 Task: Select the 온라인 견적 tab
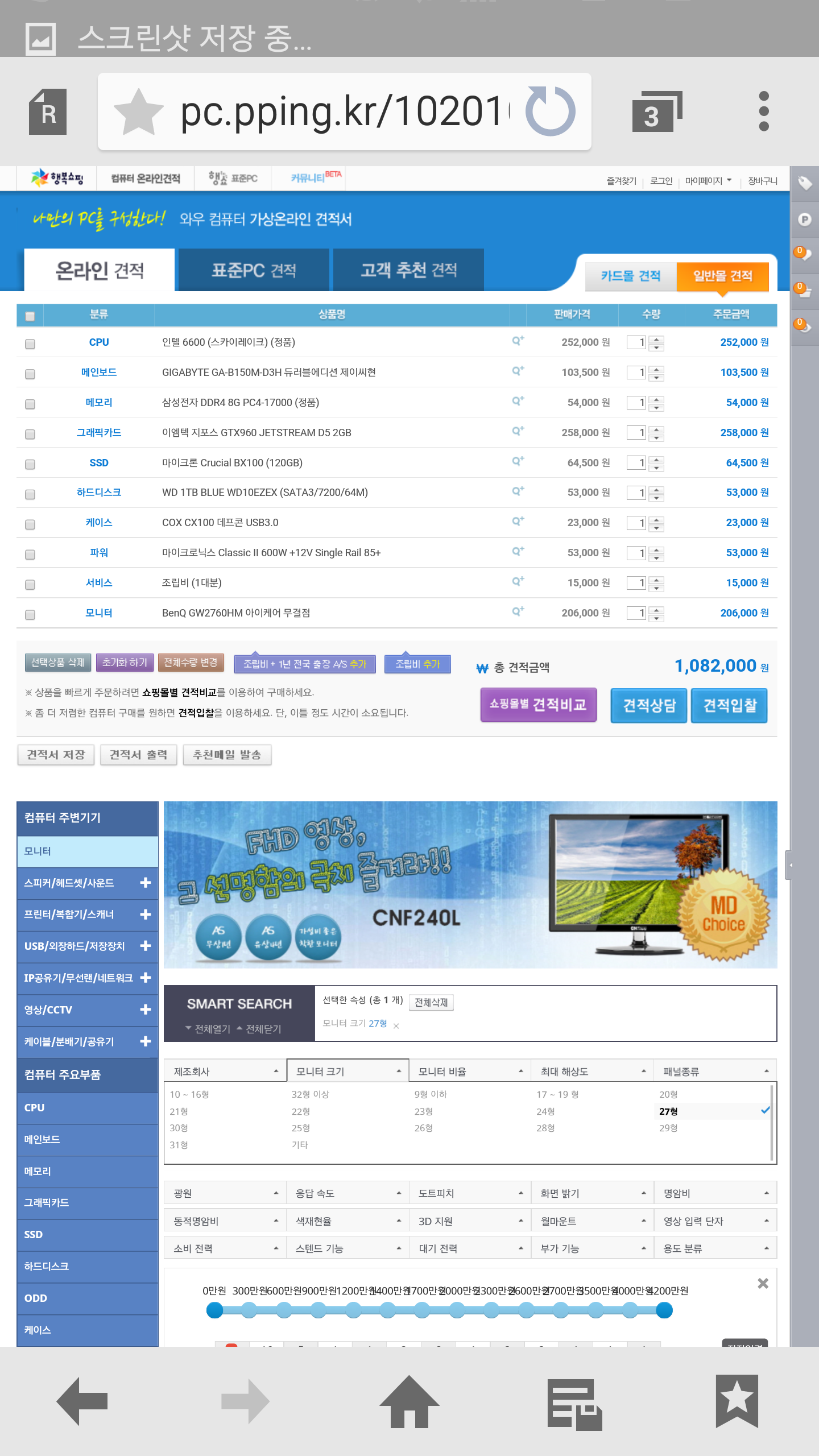tap(100, 270)
